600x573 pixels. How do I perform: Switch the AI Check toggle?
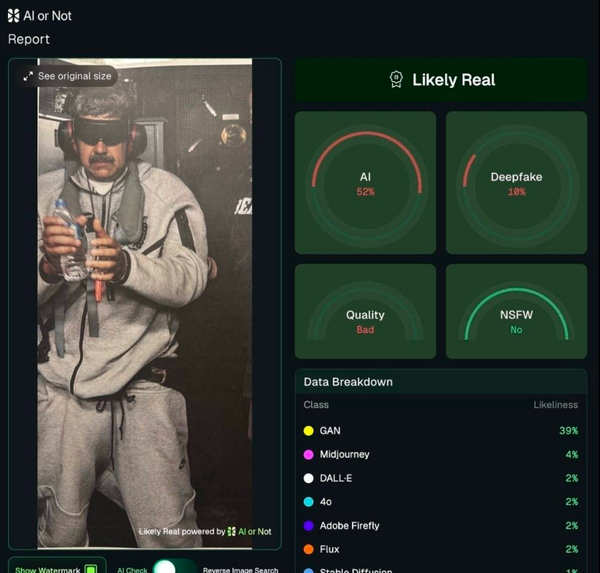[175, 567]
